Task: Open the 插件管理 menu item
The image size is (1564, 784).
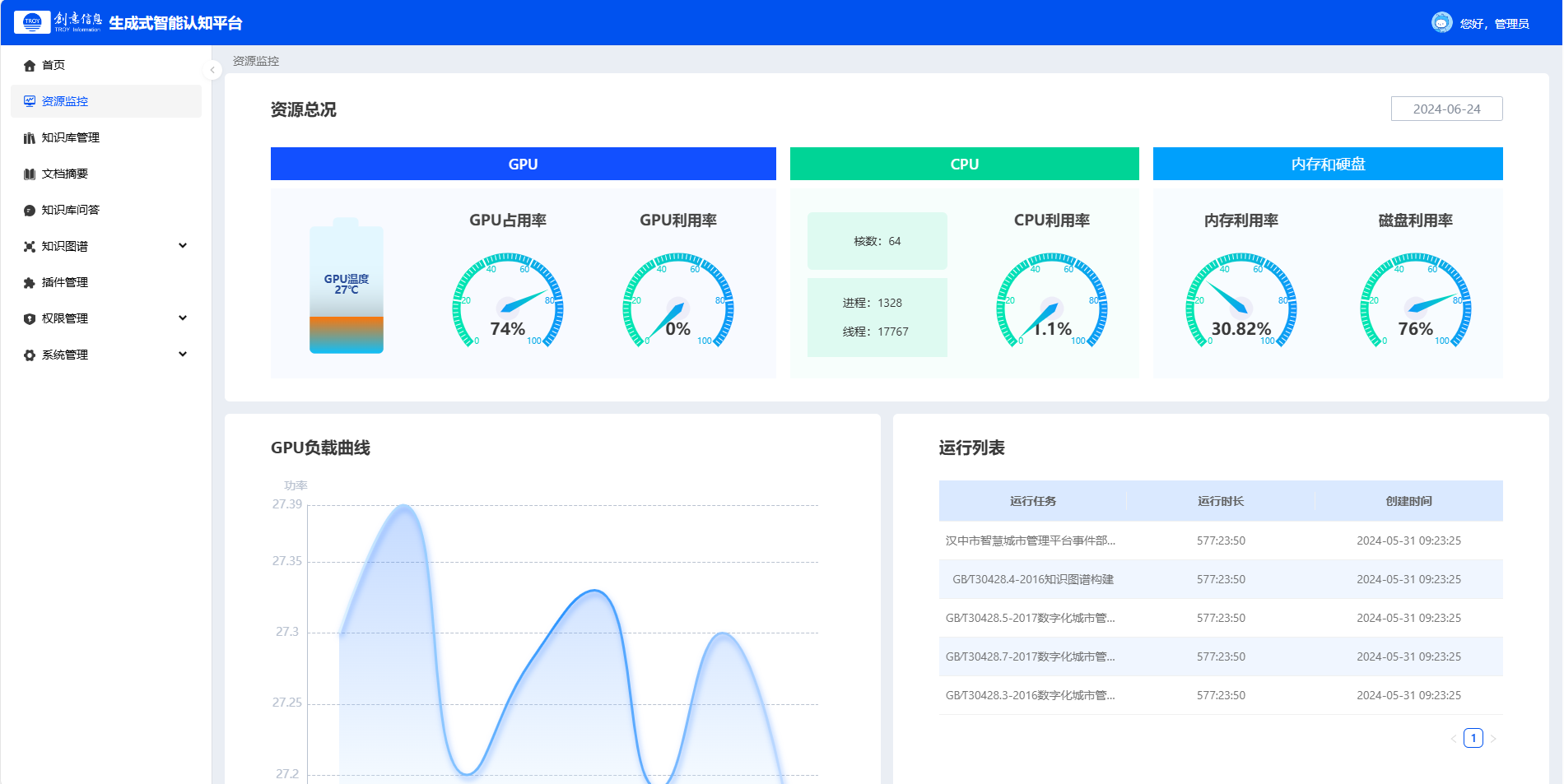Action: point(106,282)
